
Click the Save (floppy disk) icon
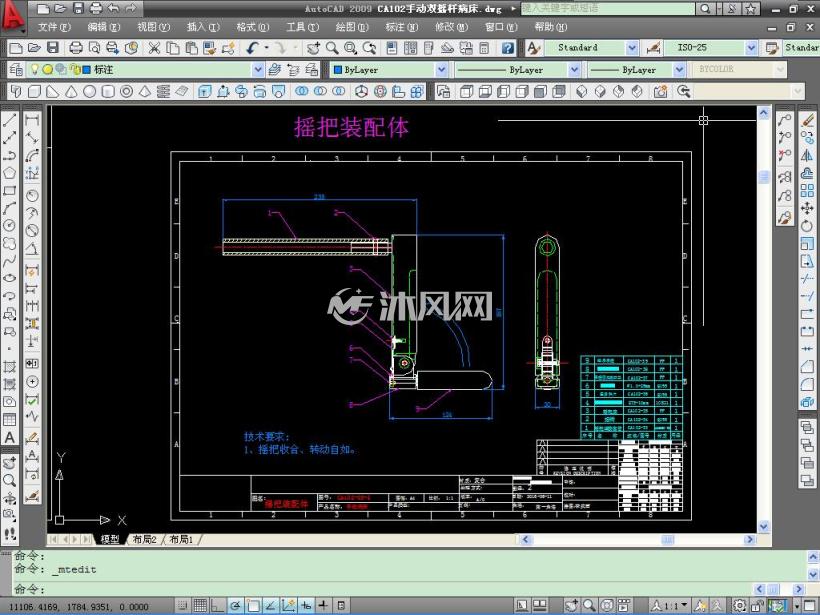click(53, 48)
